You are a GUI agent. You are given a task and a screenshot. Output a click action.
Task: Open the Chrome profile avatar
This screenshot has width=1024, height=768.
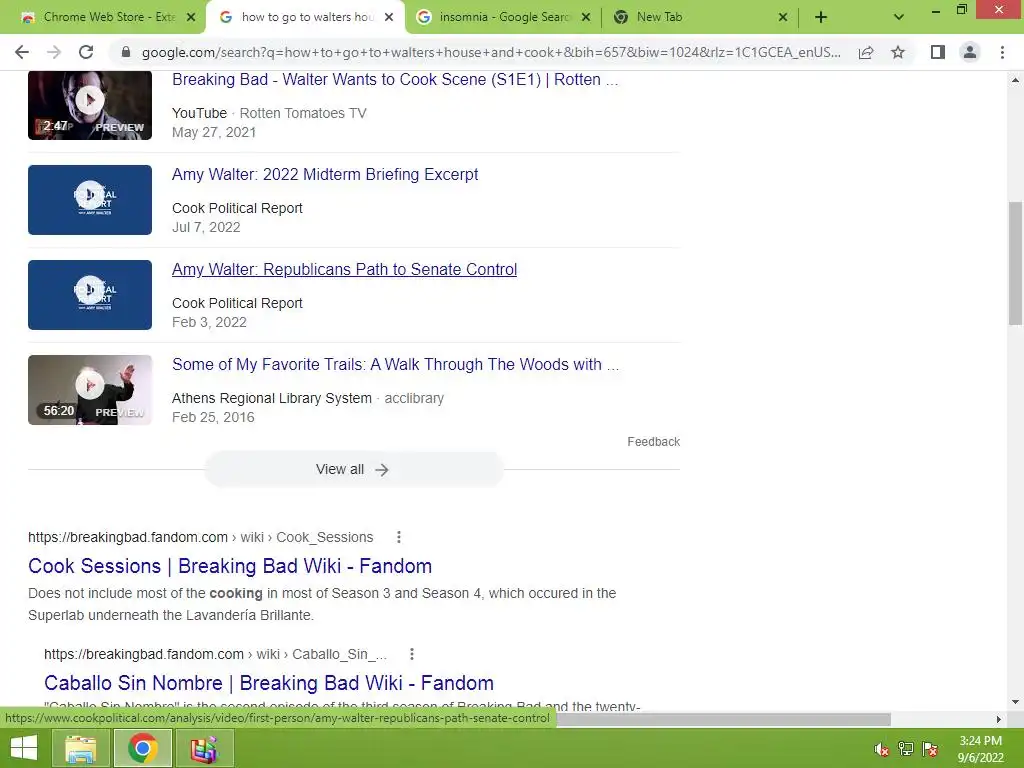(970, 52)
